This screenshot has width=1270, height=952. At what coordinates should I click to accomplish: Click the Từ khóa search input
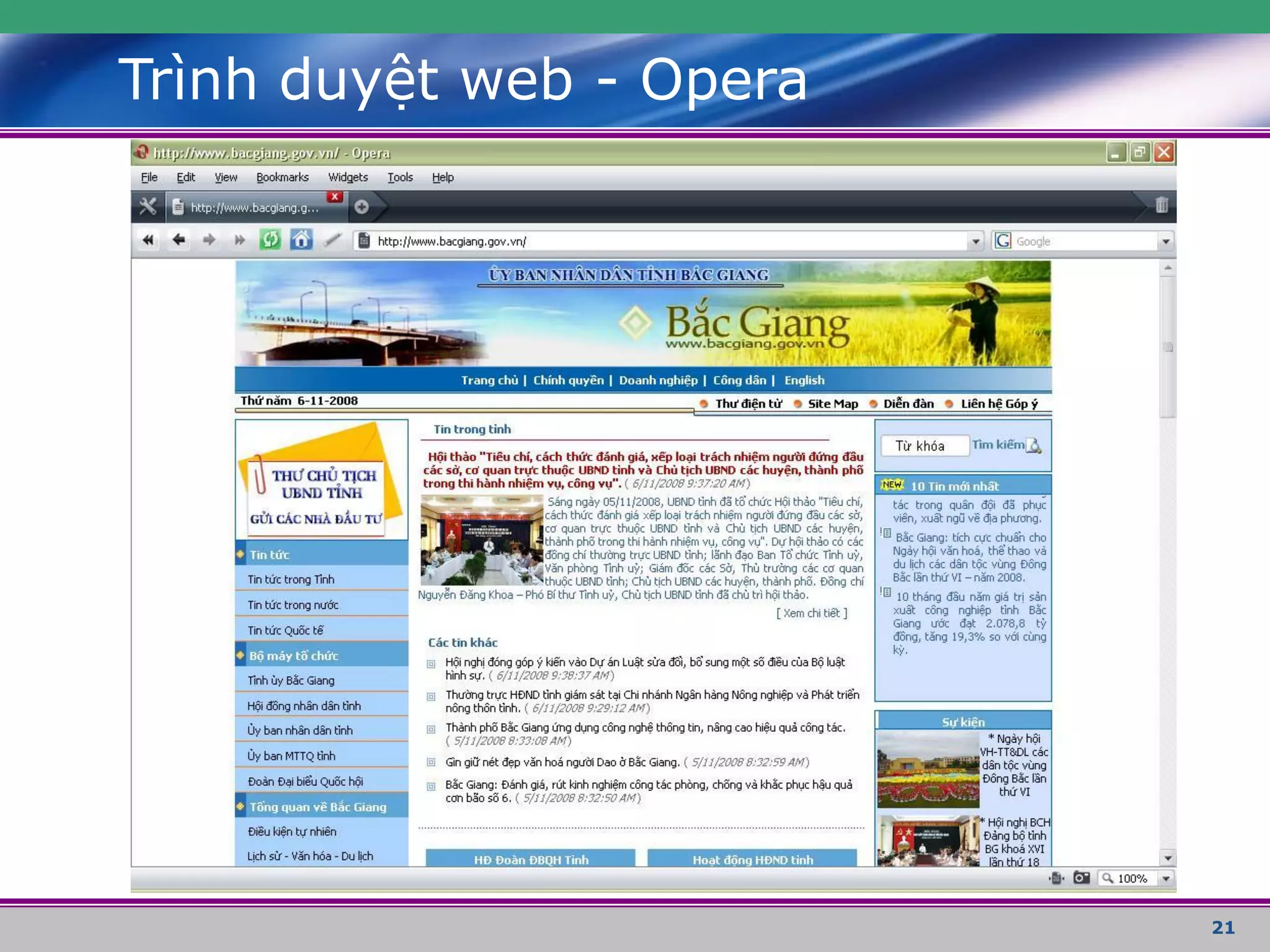coord(925,446)
